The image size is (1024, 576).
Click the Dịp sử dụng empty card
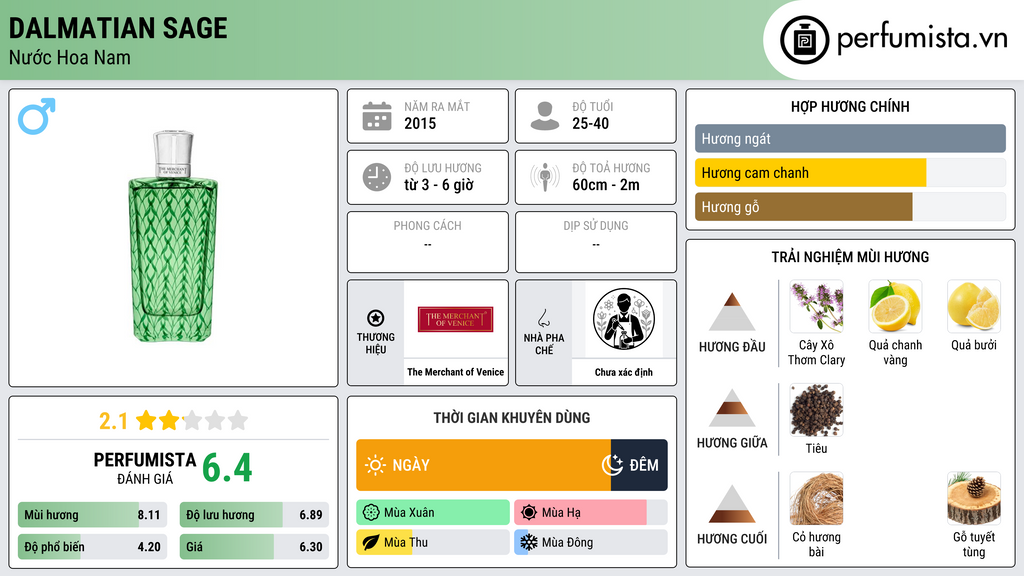[x=596, y=242]
